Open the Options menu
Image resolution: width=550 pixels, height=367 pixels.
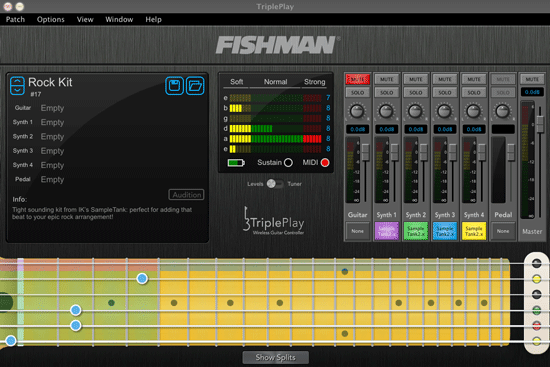[51, 19]
